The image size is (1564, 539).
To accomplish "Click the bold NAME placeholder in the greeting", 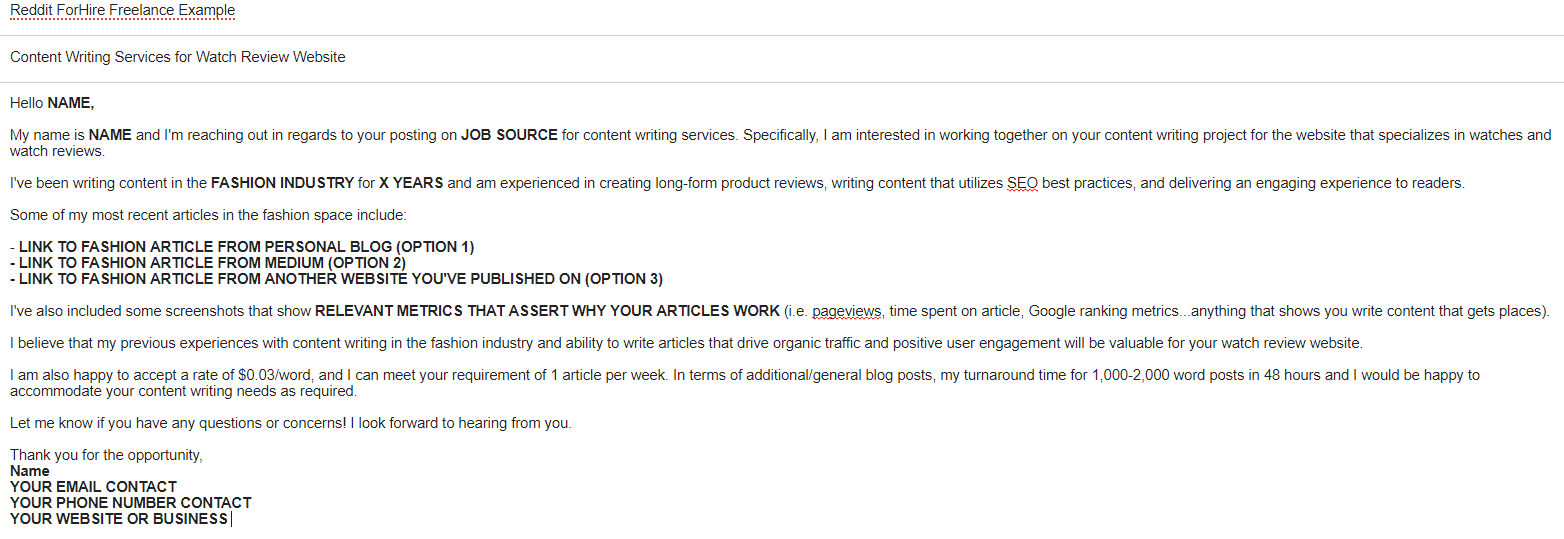I will [x=70, y=103].
